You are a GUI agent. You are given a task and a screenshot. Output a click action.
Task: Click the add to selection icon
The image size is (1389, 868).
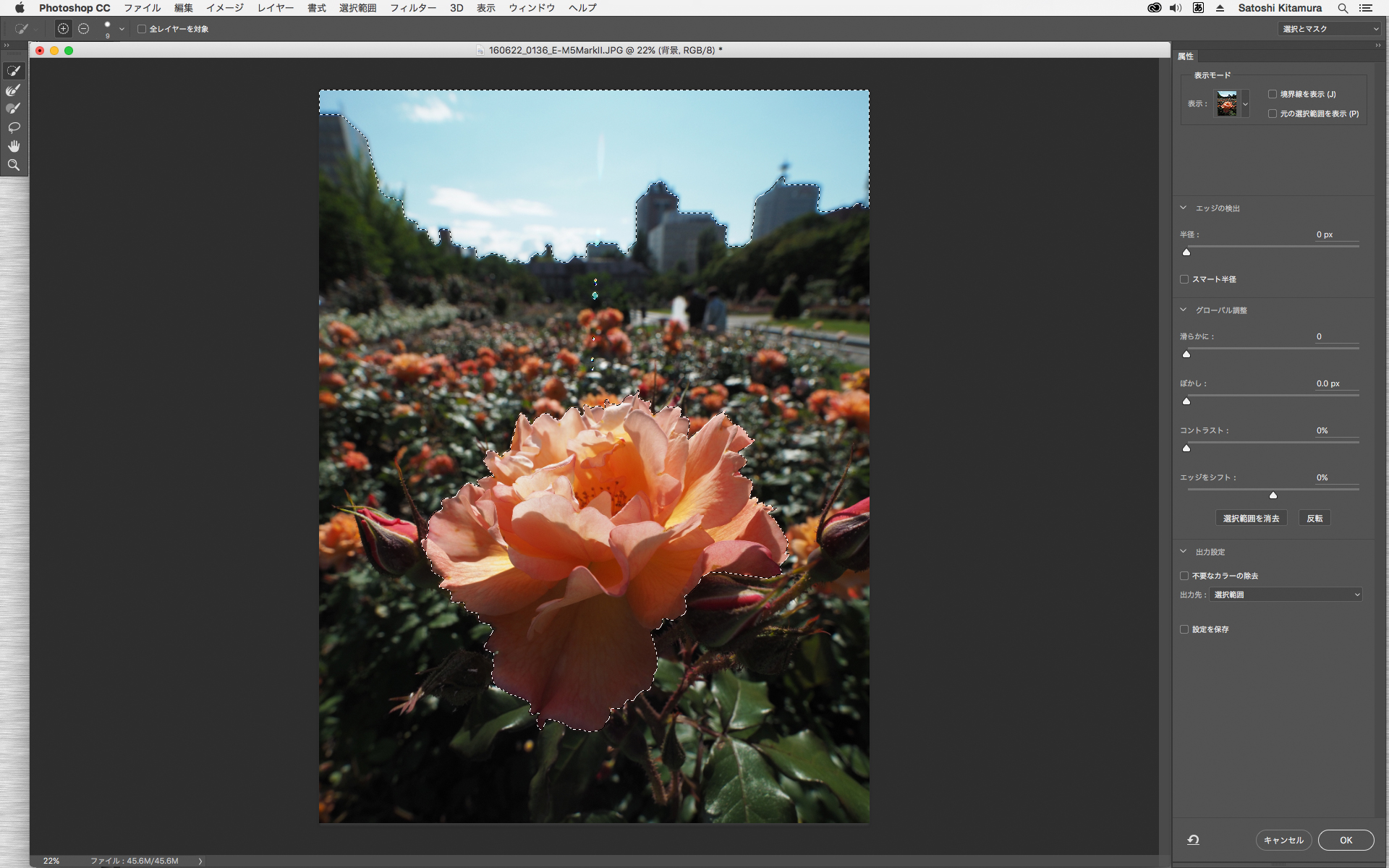pyautogui.click(x=64, y=29)
